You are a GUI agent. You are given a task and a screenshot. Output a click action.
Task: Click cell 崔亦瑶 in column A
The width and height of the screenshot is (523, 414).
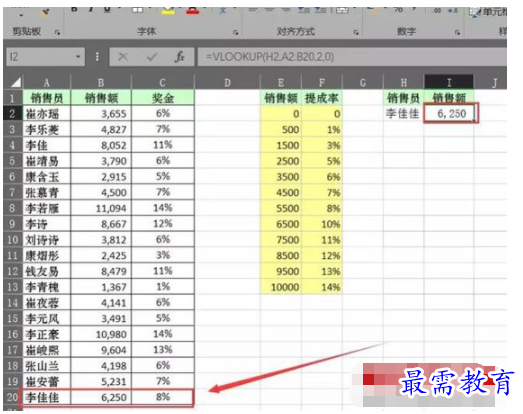point(47,114)
